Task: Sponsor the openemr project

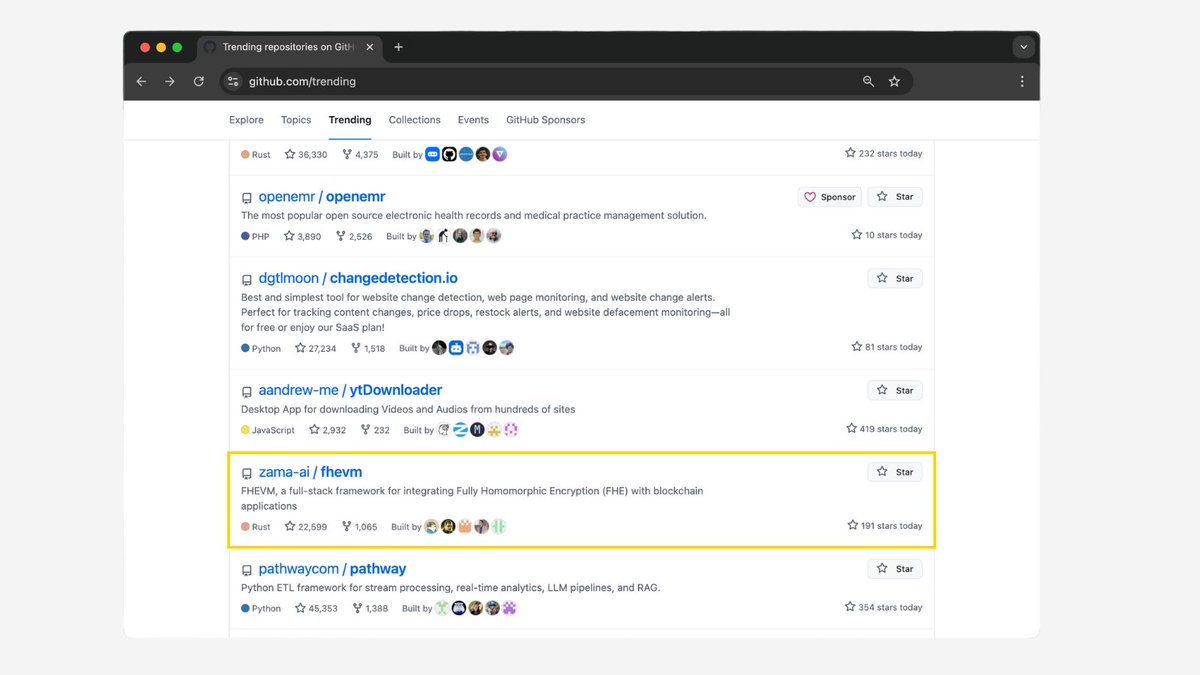Action: [x=829, y=197]
